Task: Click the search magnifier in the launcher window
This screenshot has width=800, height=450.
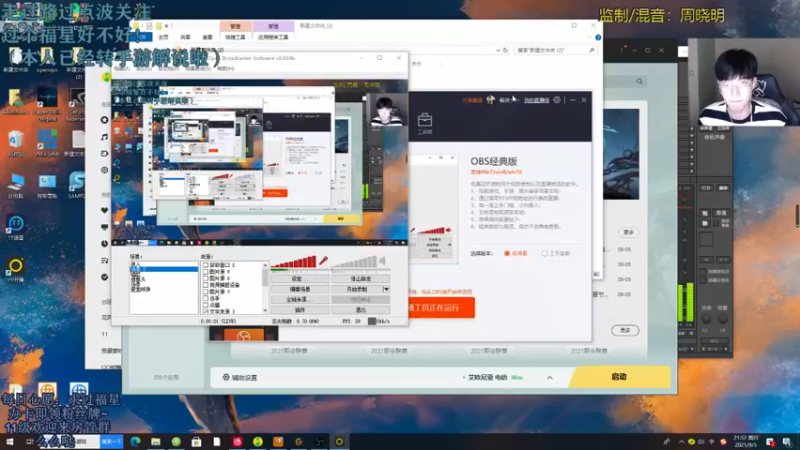Action: (x=639, y=81)
